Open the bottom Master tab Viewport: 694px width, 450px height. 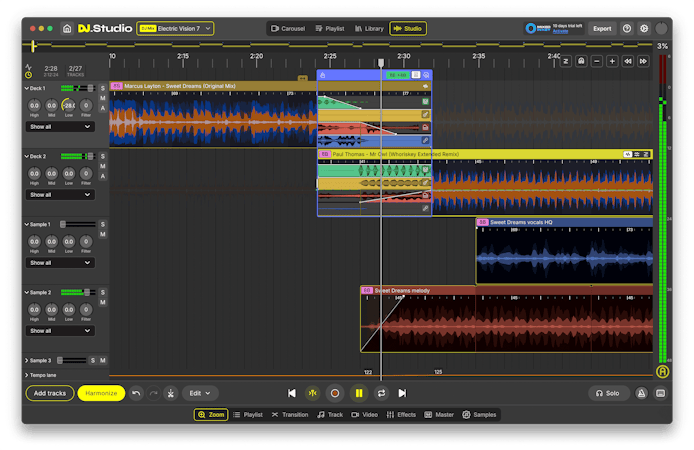point(439,415)
